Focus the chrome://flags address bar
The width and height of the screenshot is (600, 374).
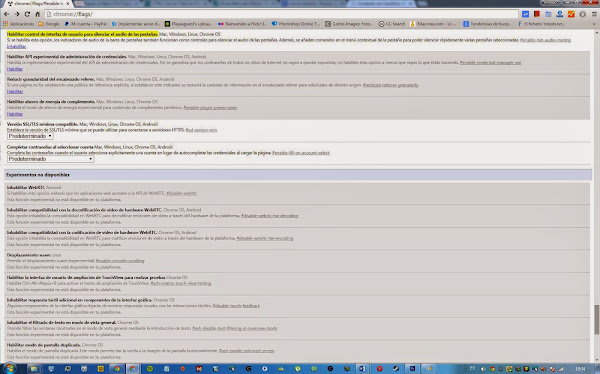click(x=281, y=14)
